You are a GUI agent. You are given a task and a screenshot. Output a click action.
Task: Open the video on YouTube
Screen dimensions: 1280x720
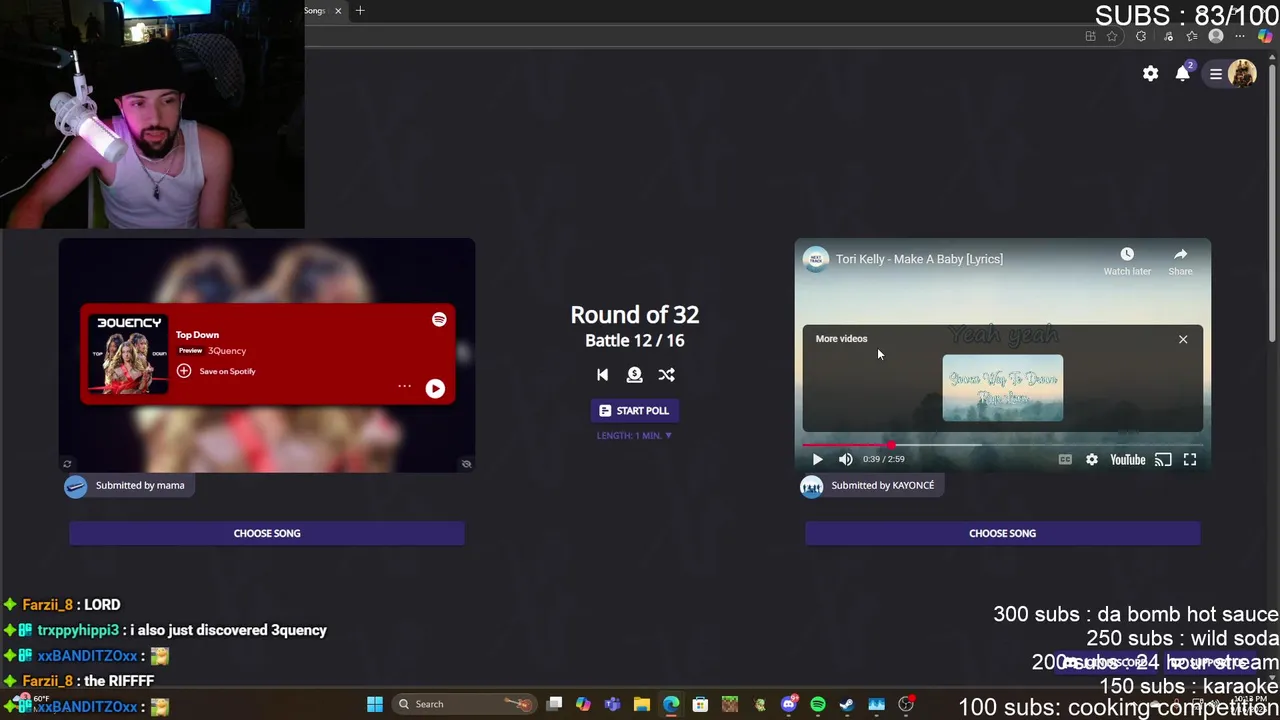point(1128,460)
